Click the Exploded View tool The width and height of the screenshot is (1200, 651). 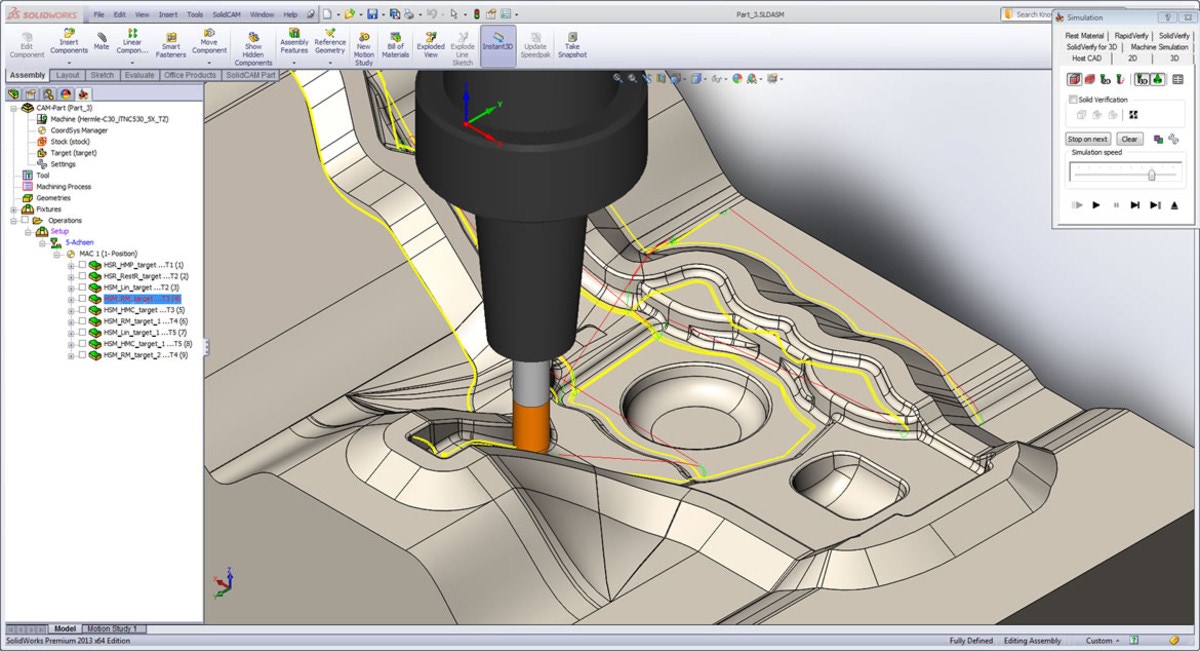pyautogui.click(x=430, y=45)
